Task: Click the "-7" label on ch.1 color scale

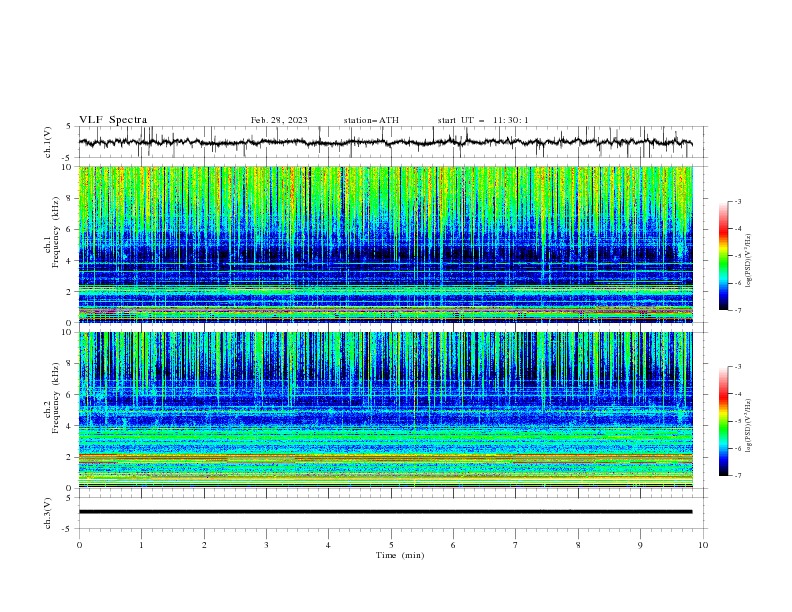Action: [738, 310]
